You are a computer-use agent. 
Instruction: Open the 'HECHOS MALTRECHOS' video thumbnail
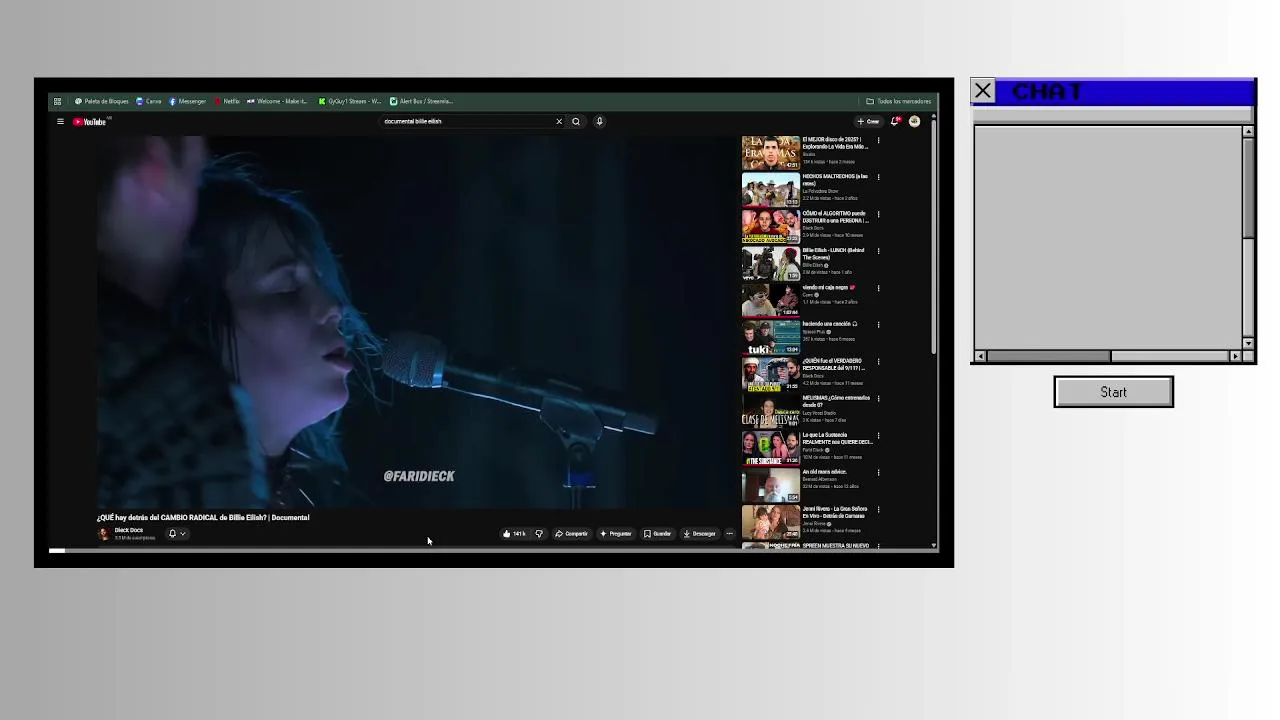(x=770, y=190)
